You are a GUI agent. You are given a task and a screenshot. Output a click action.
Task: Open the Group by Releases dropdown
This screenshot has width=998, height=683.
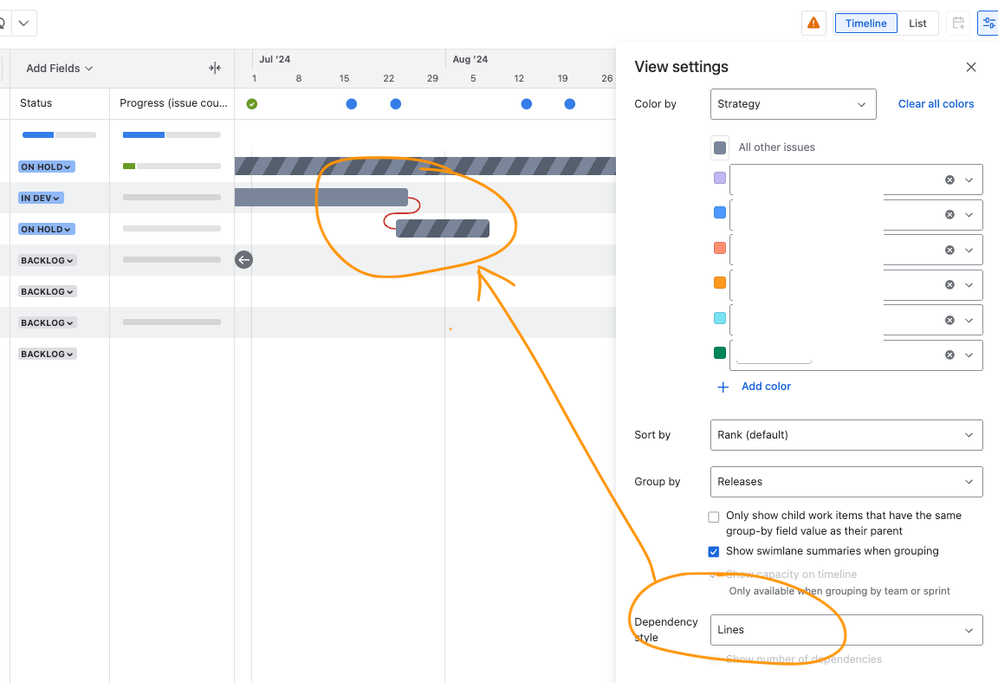846,482
